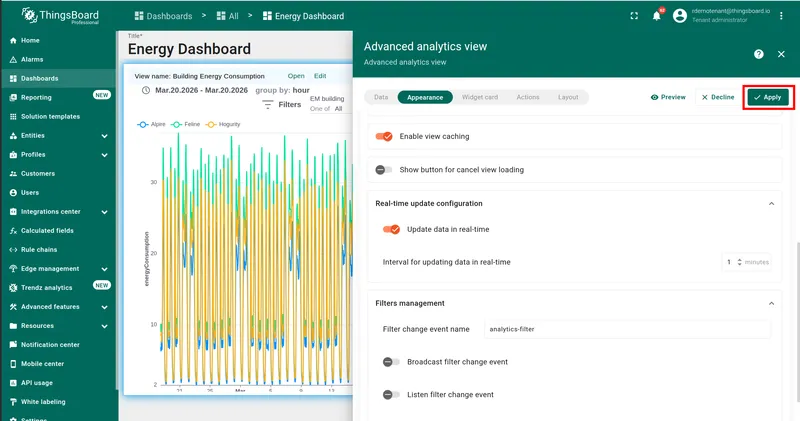Viewport: 800px width, 421px height.
Task: Click the Edit link in widget
Action: tap(320, 76)
